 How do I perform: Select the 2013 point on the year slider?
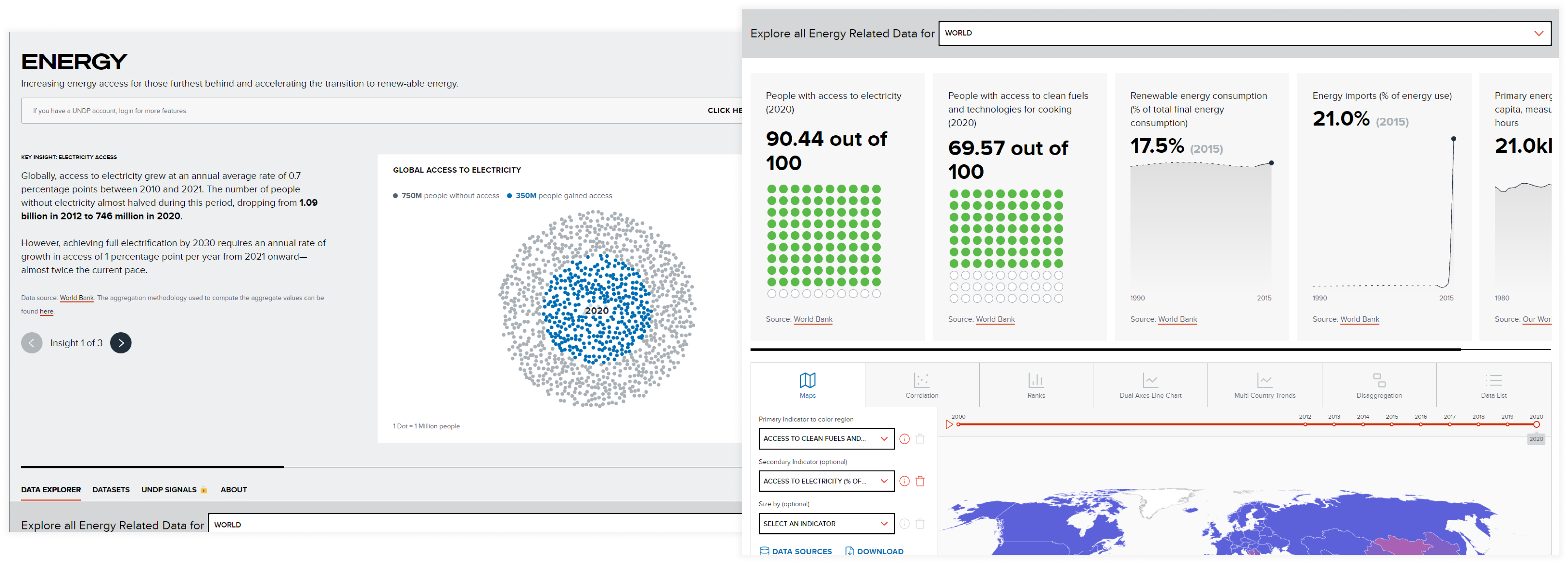point(1334,424)
